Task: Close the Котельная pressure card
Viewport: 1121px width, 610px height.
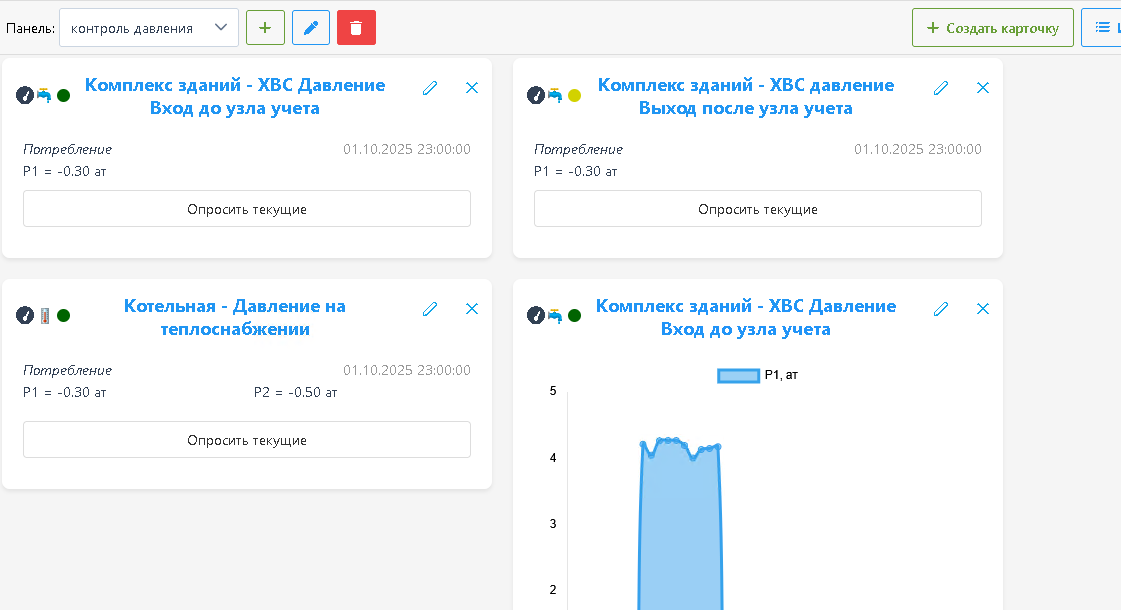Action: click(x=472, y=309)
